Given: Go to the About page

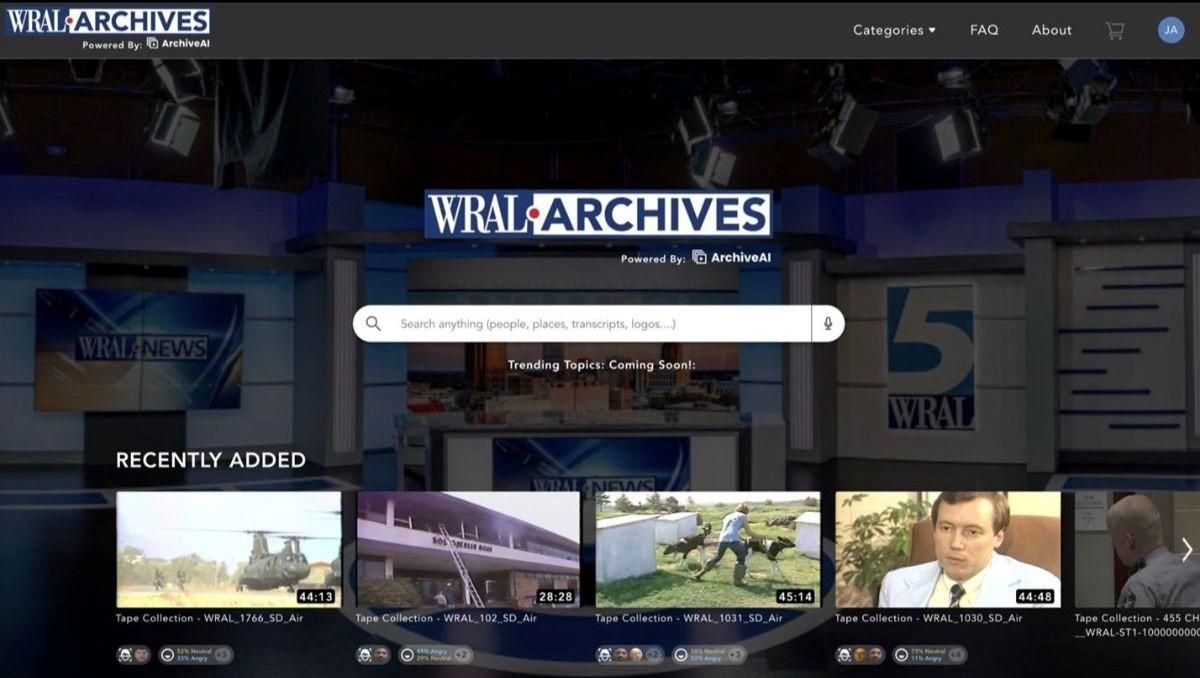Looking at the screenshot, I should (x=1051, y=30).
